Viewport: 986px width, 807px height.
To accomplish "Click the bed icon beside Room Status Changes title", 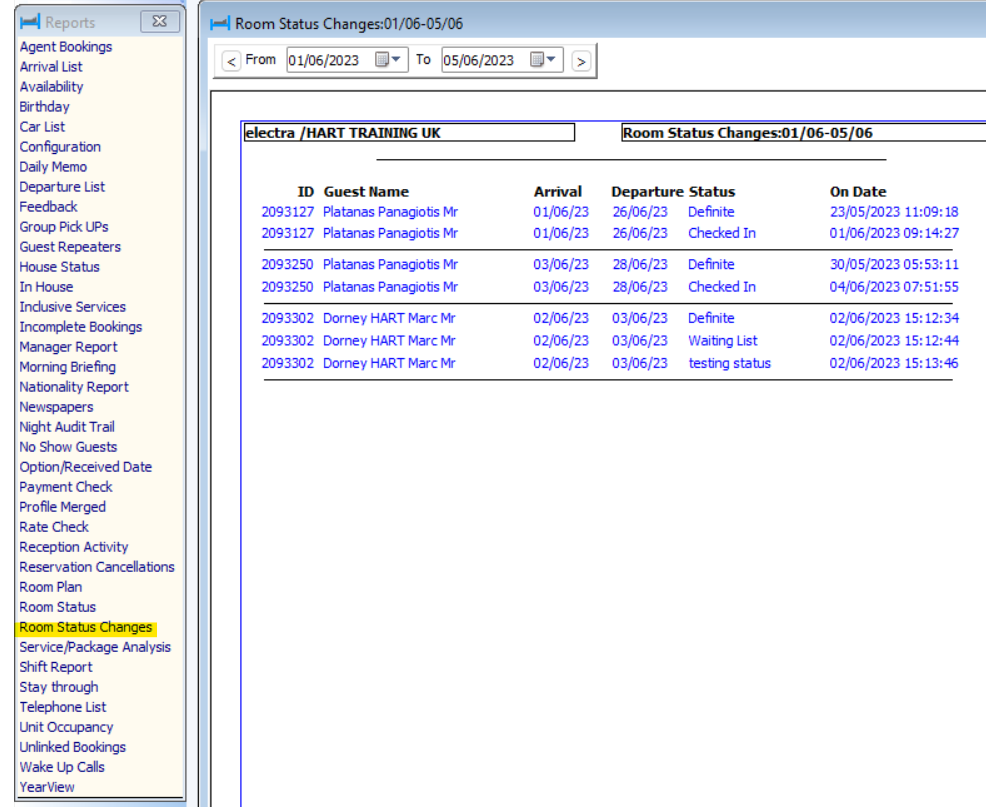I will pyautogui.click(x=219, y=24).
